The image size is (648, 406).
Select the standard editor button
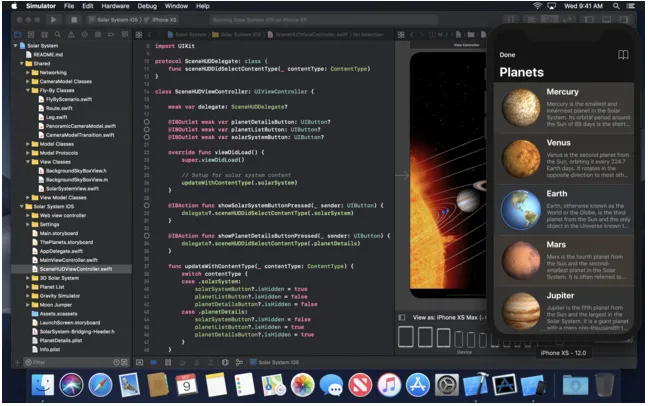point(531,19)
